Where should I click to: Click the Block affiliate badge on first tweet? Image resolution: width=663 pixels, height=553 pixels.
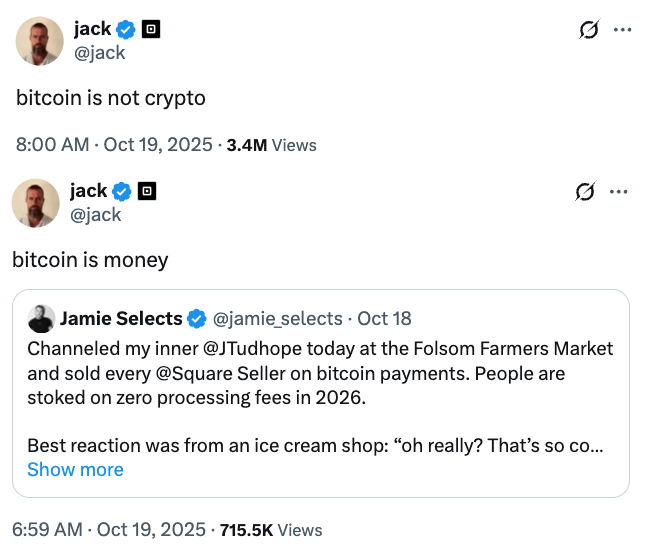click(151, 30)
